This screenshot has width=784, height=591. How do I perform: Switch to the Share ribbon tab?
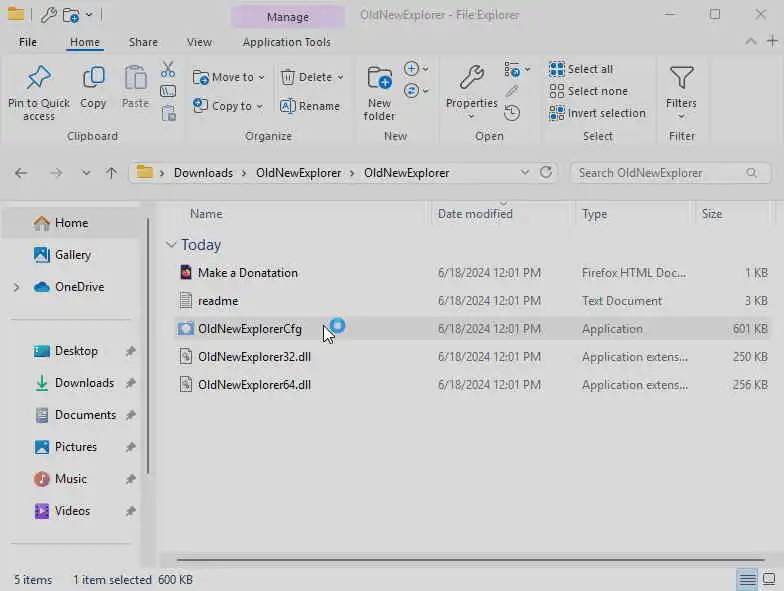(143, 42)
